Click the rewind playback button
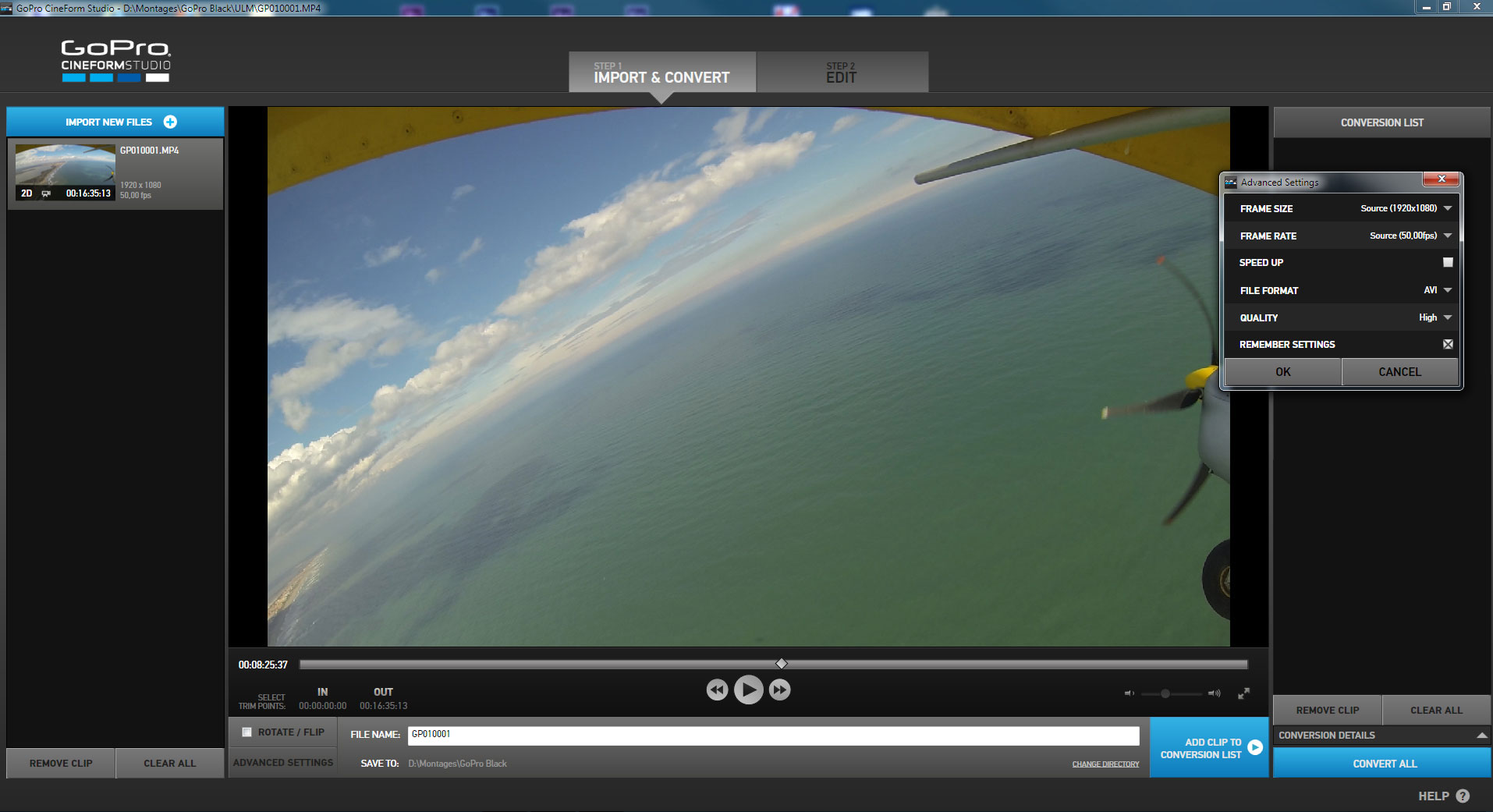The height and width of the screenshot is (812, 1493). 717,690
